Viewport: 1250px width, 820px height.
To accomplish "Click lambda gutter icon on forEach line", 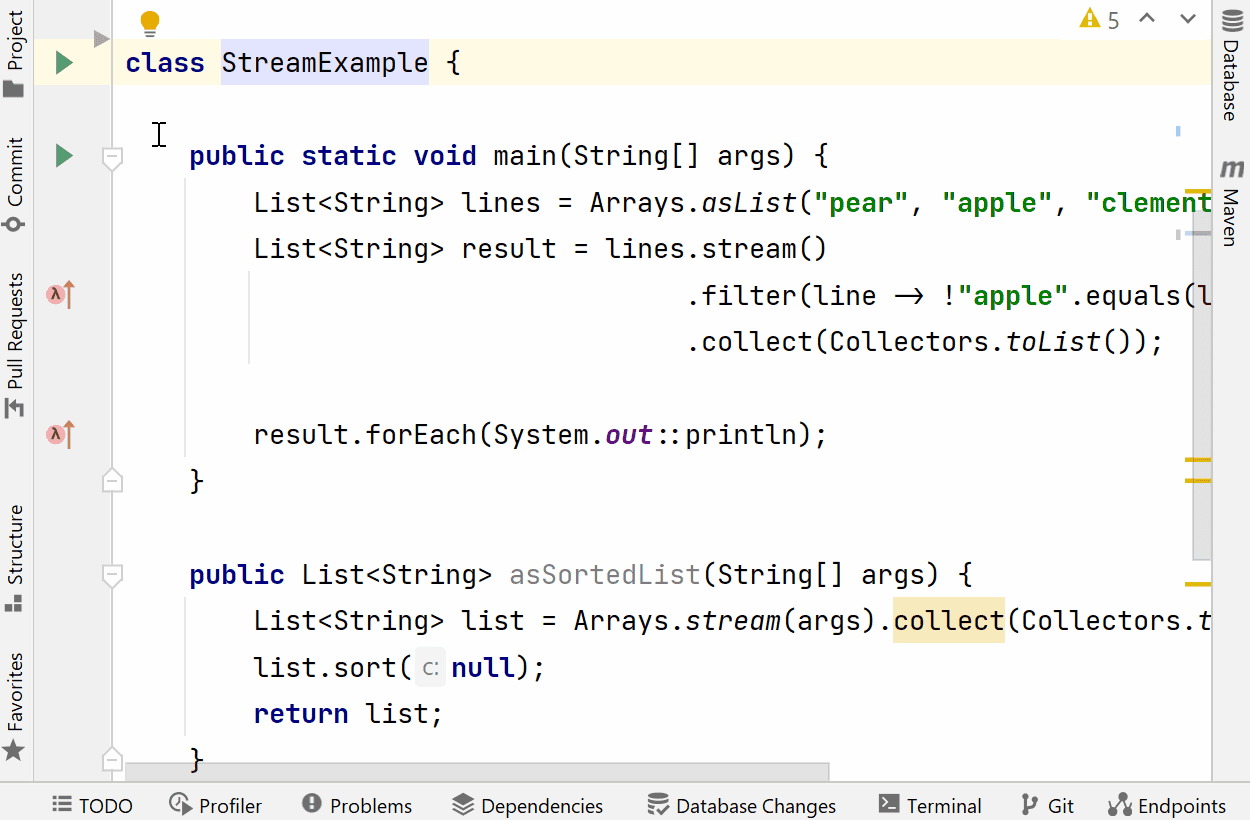I will pyautogui.click(x=61, y=435).
